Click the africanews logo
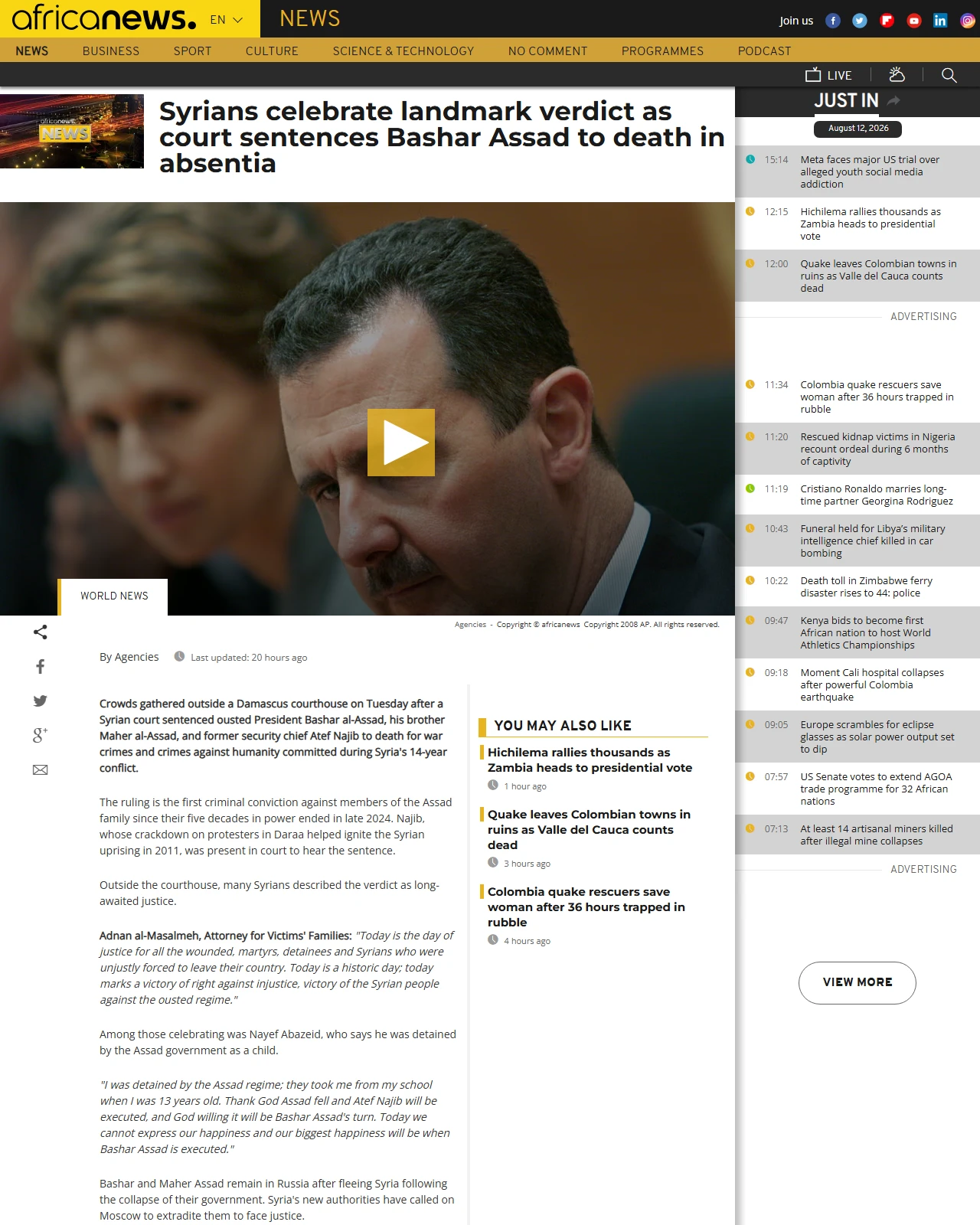Viewport: 980px width, 1225px height. [104, 18]
